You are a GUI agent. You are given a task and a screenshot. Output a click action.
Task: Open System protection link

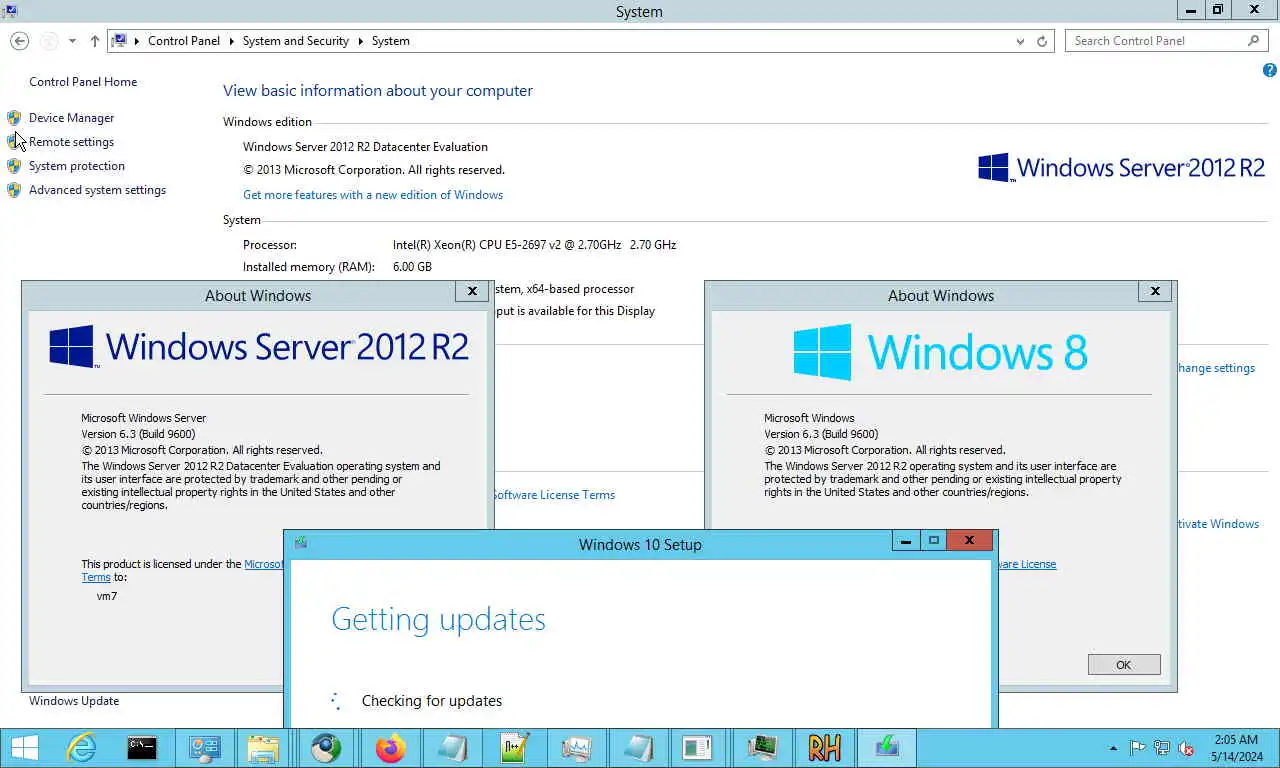pos(77,166)
